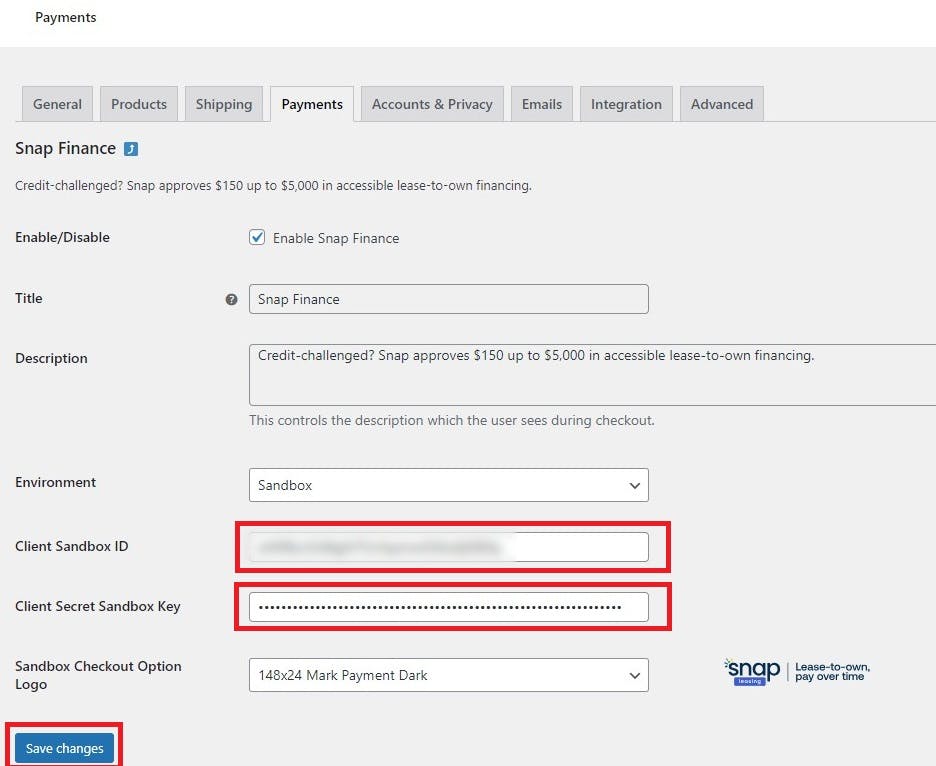This screenshot has height=766, width=936.
Task: Select the Payments tab
Action: point(312,104)
